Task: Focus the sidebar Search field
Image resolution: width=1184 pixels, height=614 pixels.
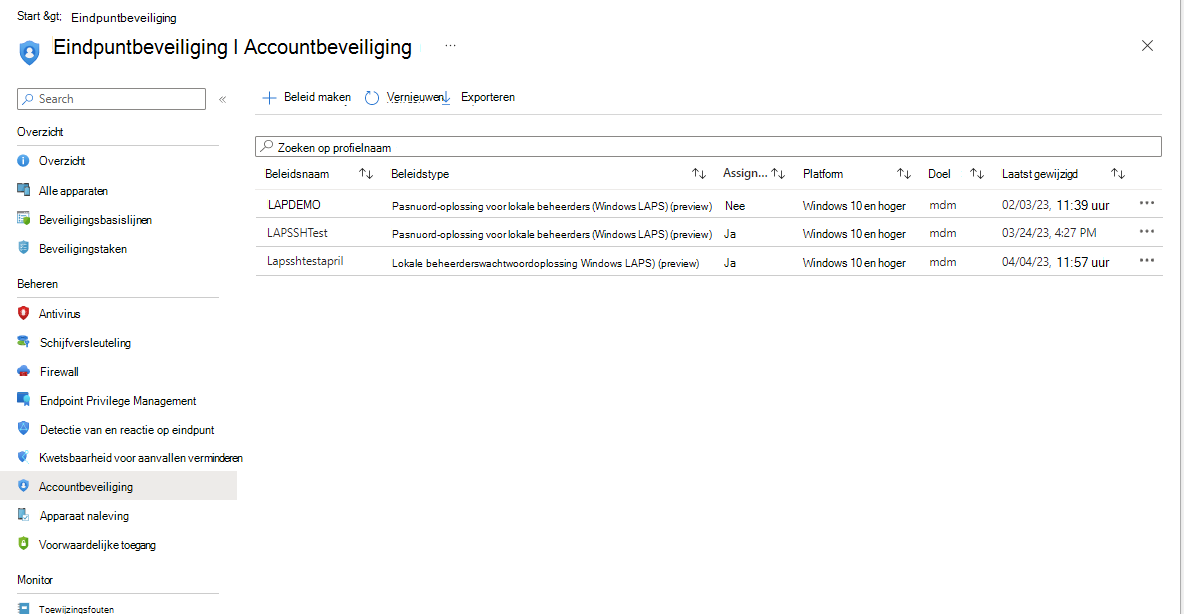Action: click(x=111, y=99)
